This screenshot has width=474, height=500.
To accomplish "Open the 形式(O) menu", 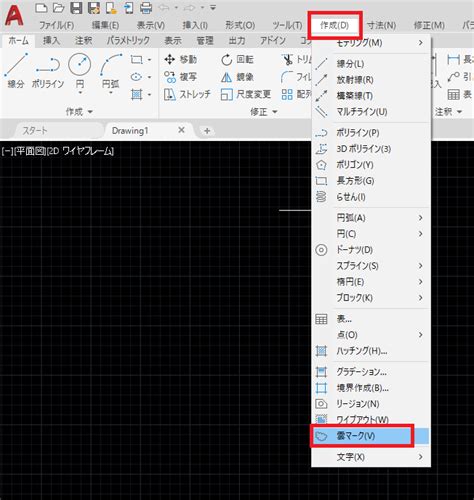I will click(240, 25).
